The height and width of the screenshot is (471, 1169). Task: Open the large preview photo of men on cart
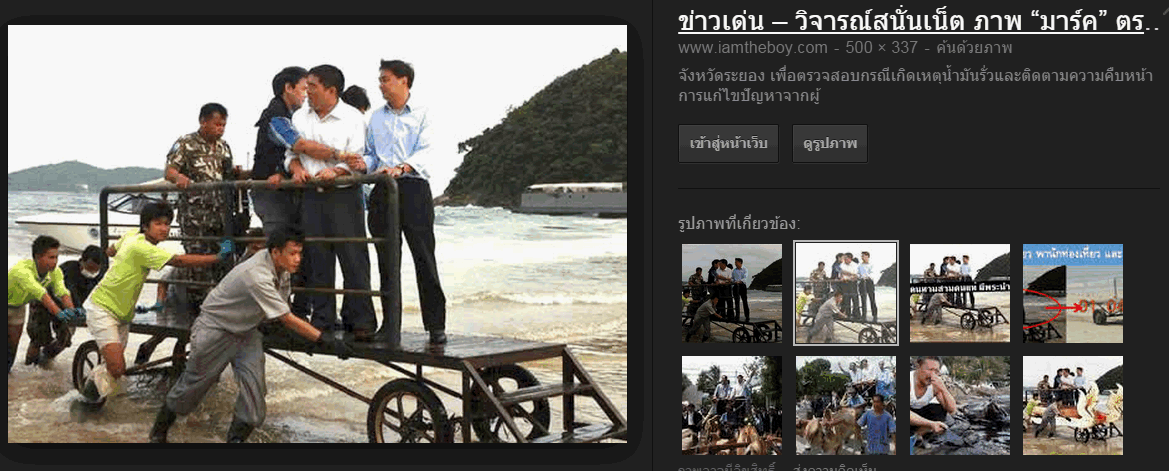click(317, 233)
